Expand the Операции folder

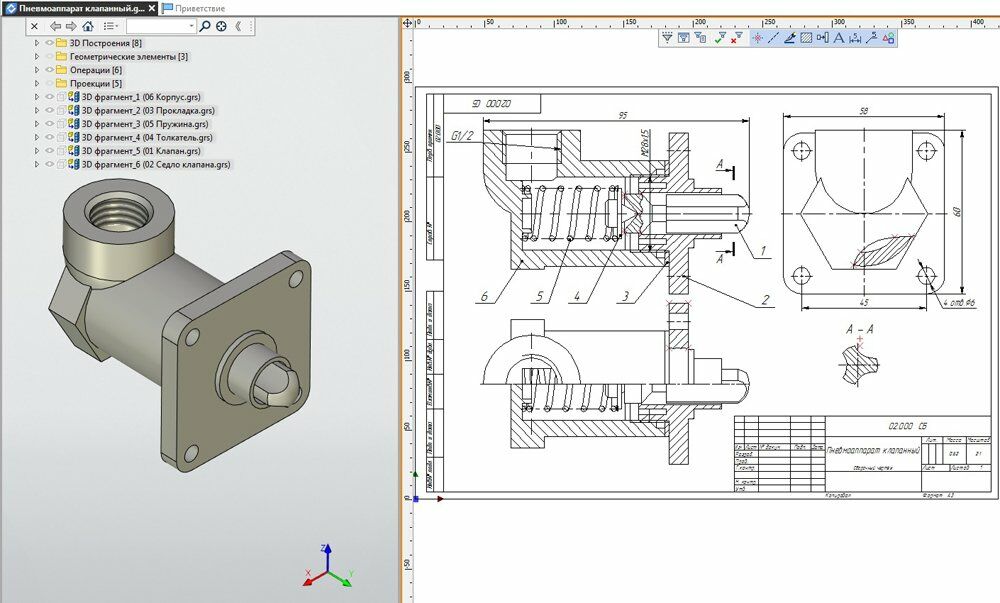(37, 70)
